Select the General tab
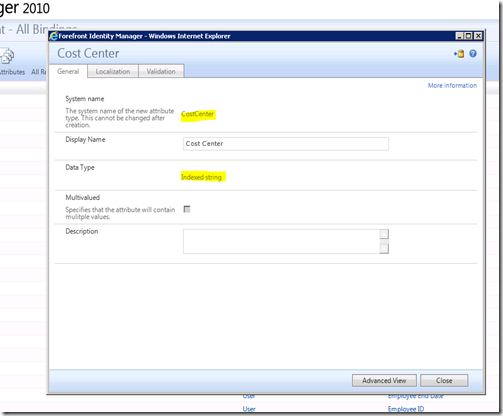The width and height of the screenshot is (503, 416). coord(68,71)
